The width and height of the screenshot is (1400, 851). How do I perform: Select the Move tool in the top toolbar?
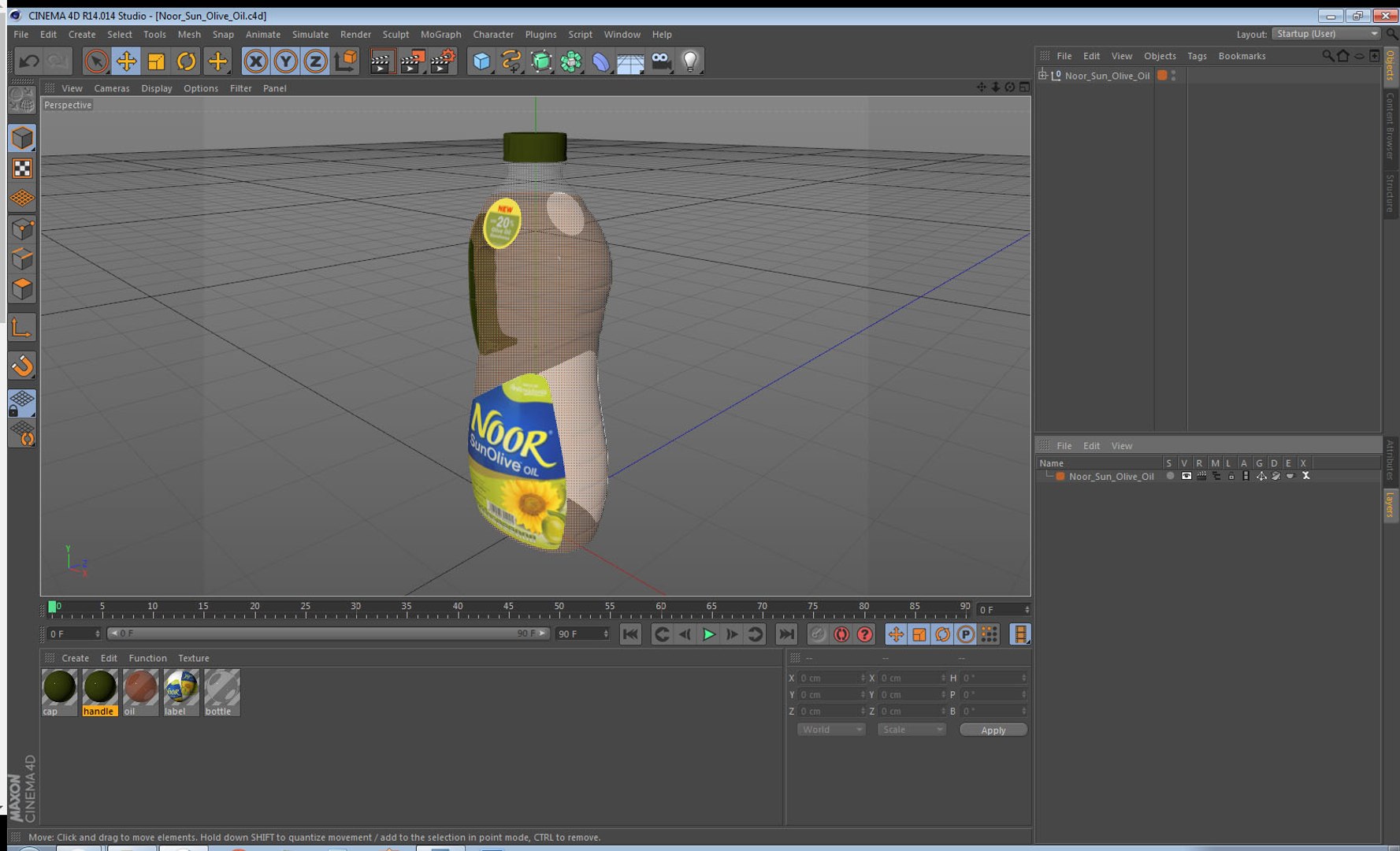(x=126, y=61)
